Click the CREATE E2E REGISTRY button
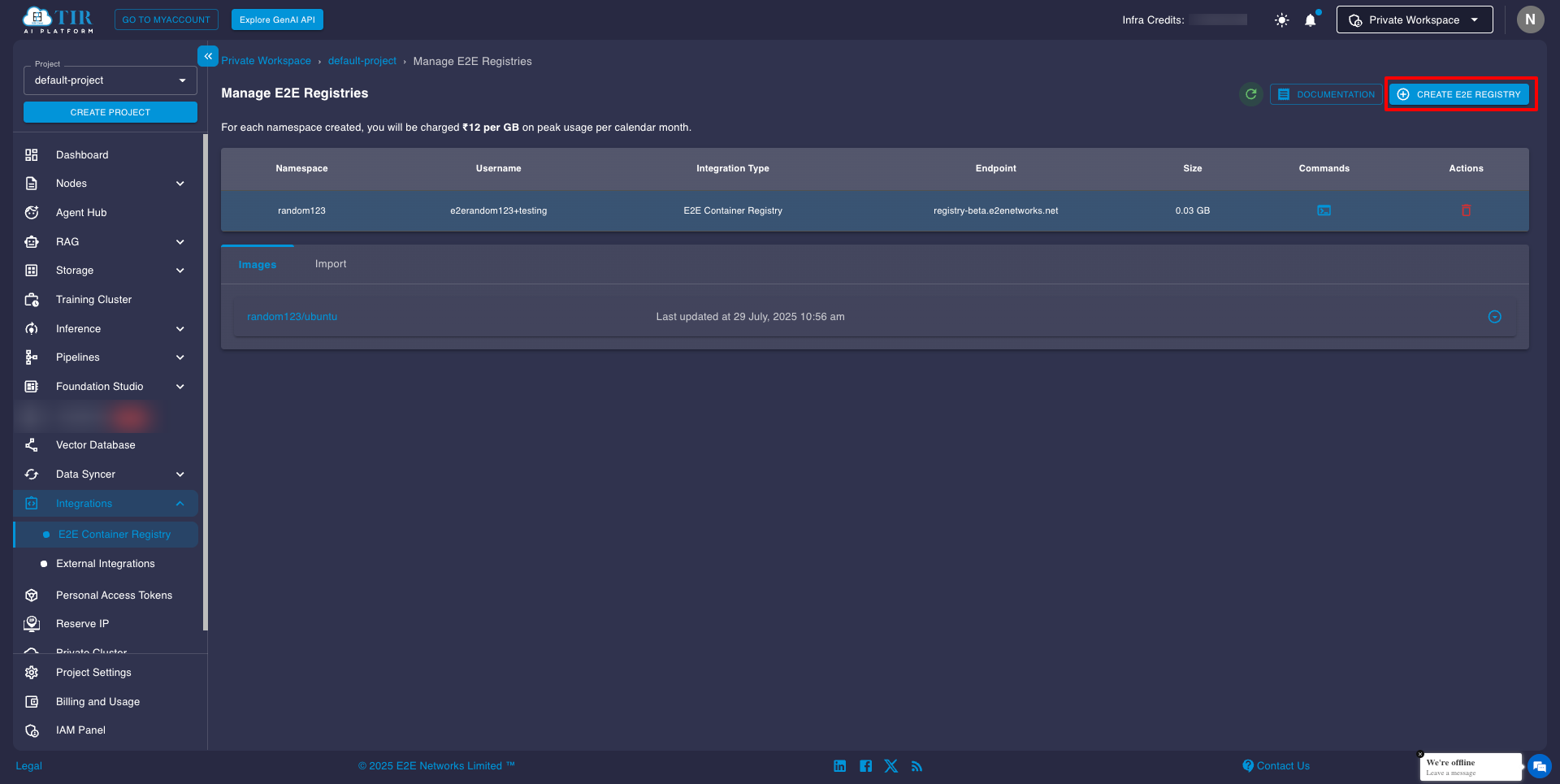The width and height of the screenshot is (1560, 784). click(x=1458, y=94)
